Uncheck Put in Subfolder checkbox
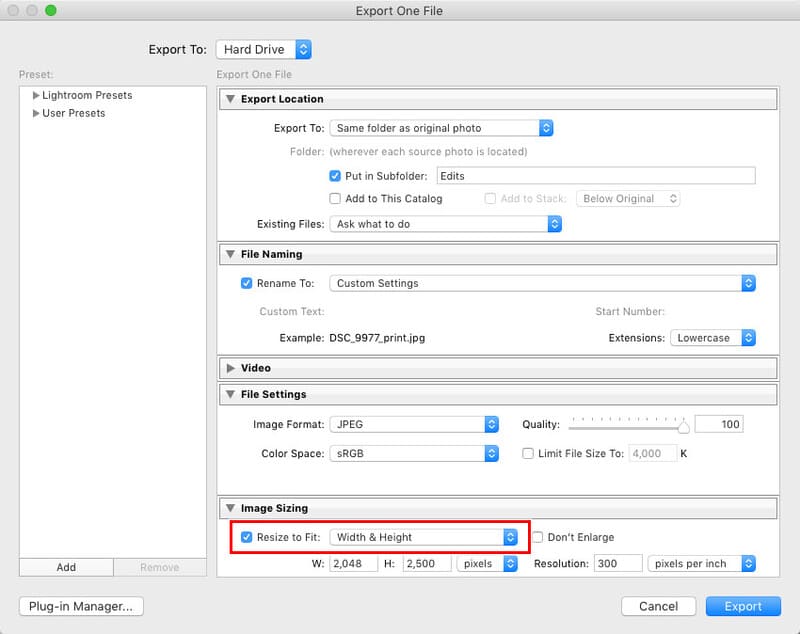The image size is (800, 634). pos(335,176)
